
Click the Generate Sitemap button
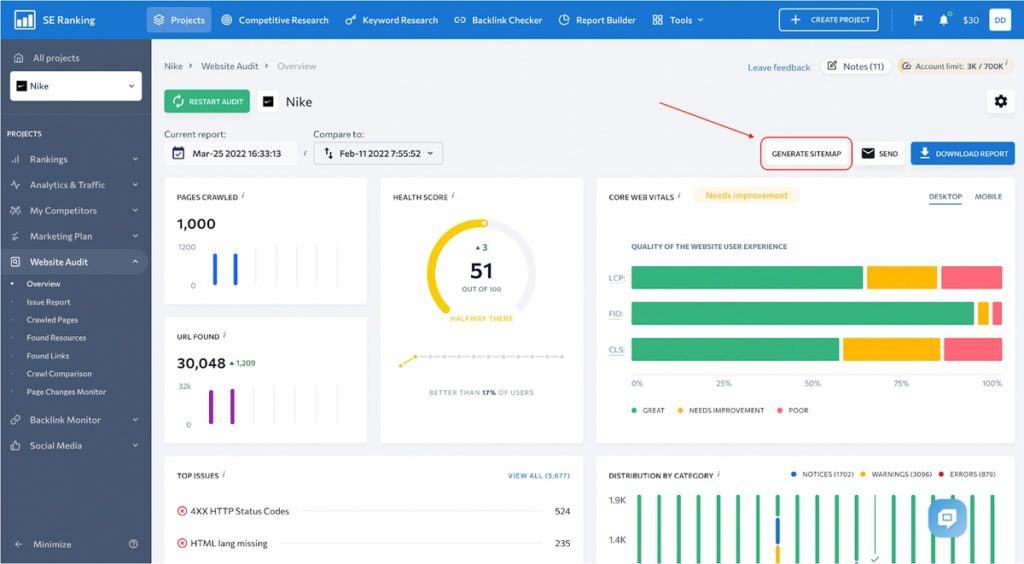[x=806, y=153]
